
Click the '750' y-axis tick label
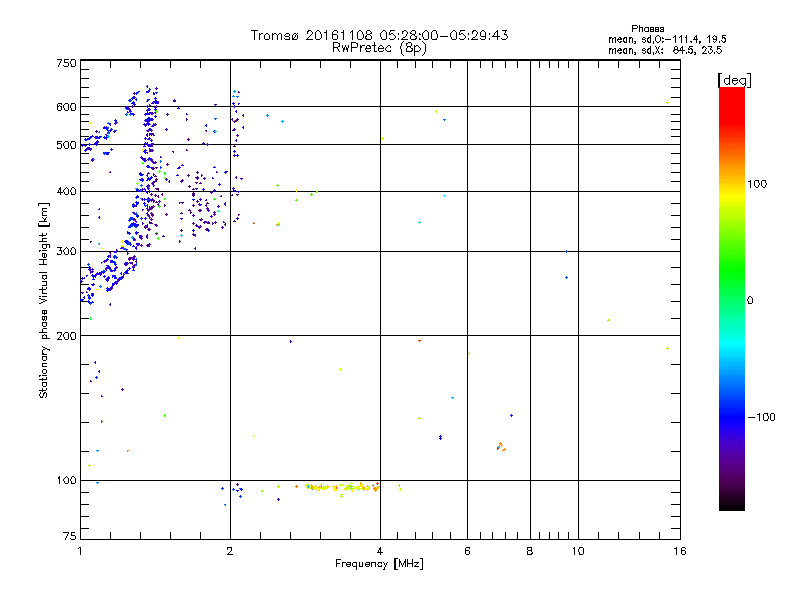click(66, 63)
